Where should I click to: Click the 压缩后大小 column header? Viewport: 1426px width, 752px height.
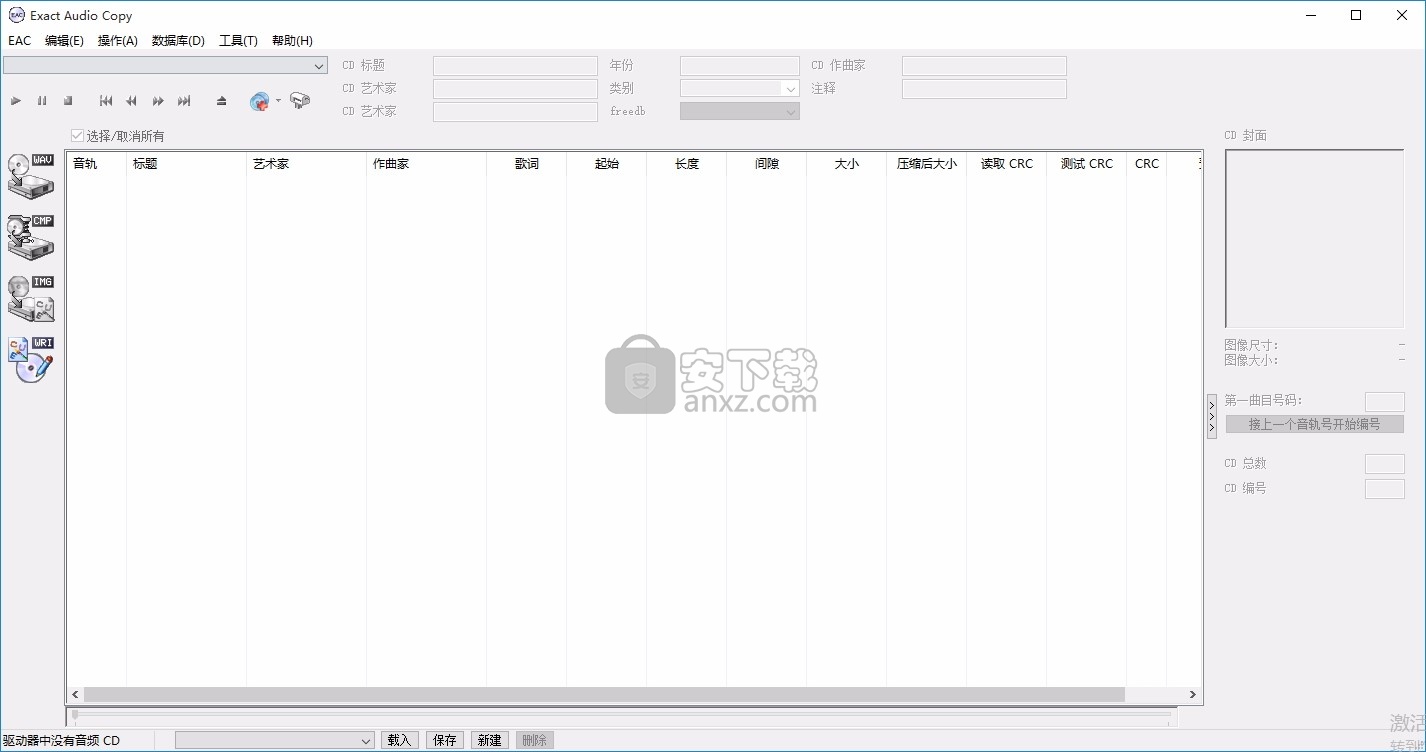[927, 164]
